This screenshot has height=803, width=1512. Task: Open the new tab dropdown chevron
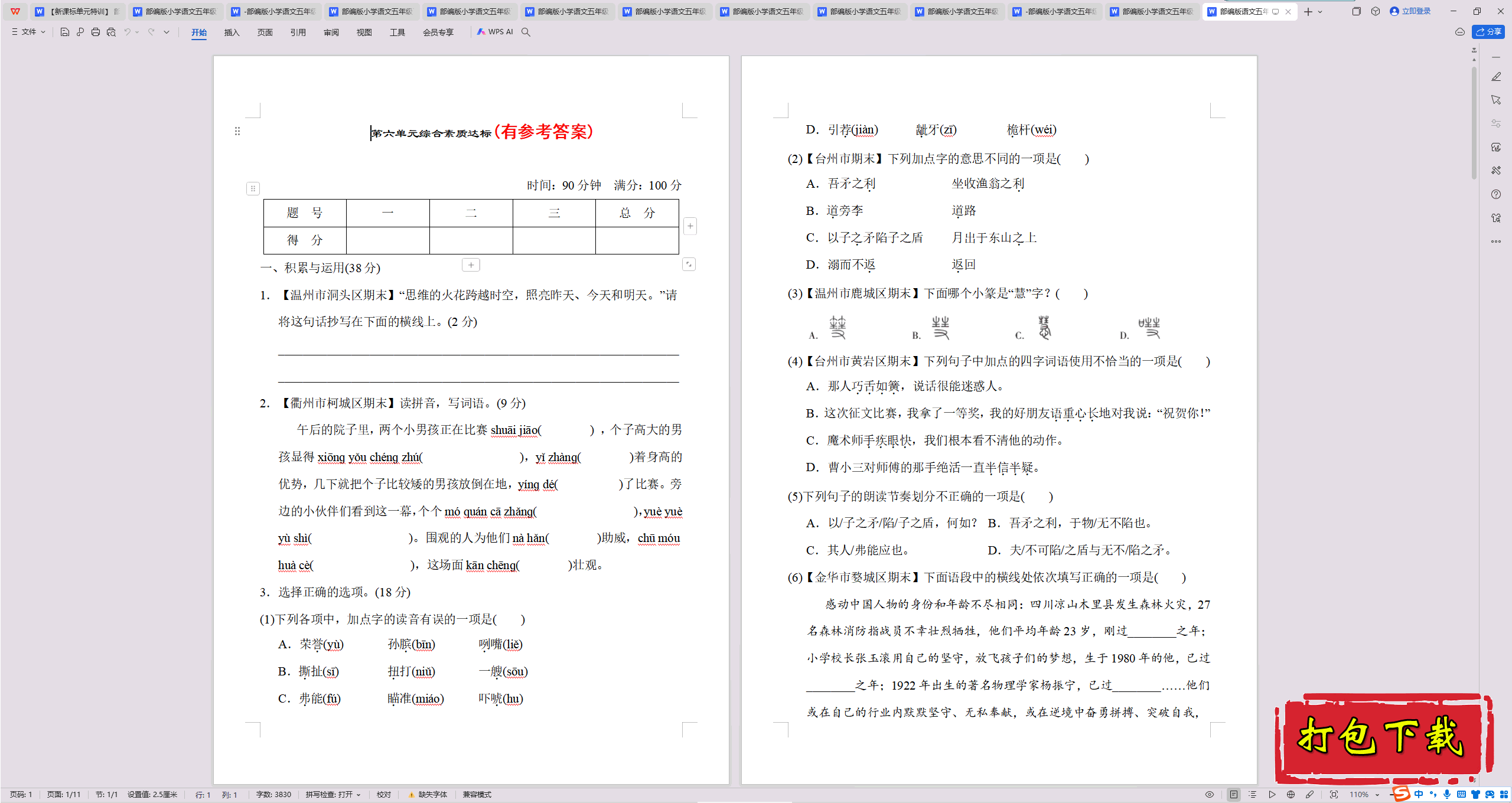(1320, 12)
